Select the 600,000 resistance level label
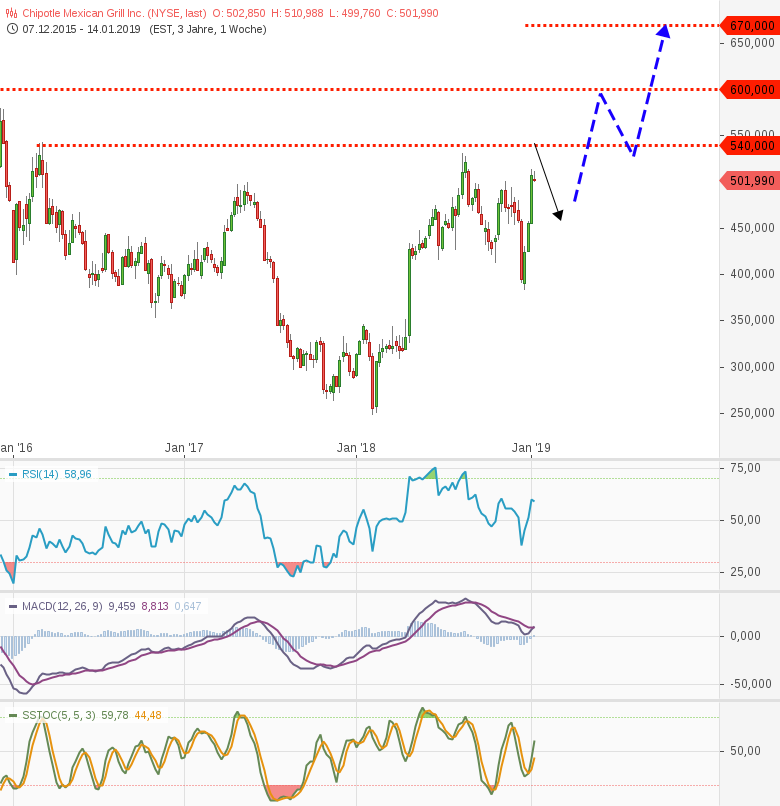The image size is (780, 806). (x=751, y=89)
